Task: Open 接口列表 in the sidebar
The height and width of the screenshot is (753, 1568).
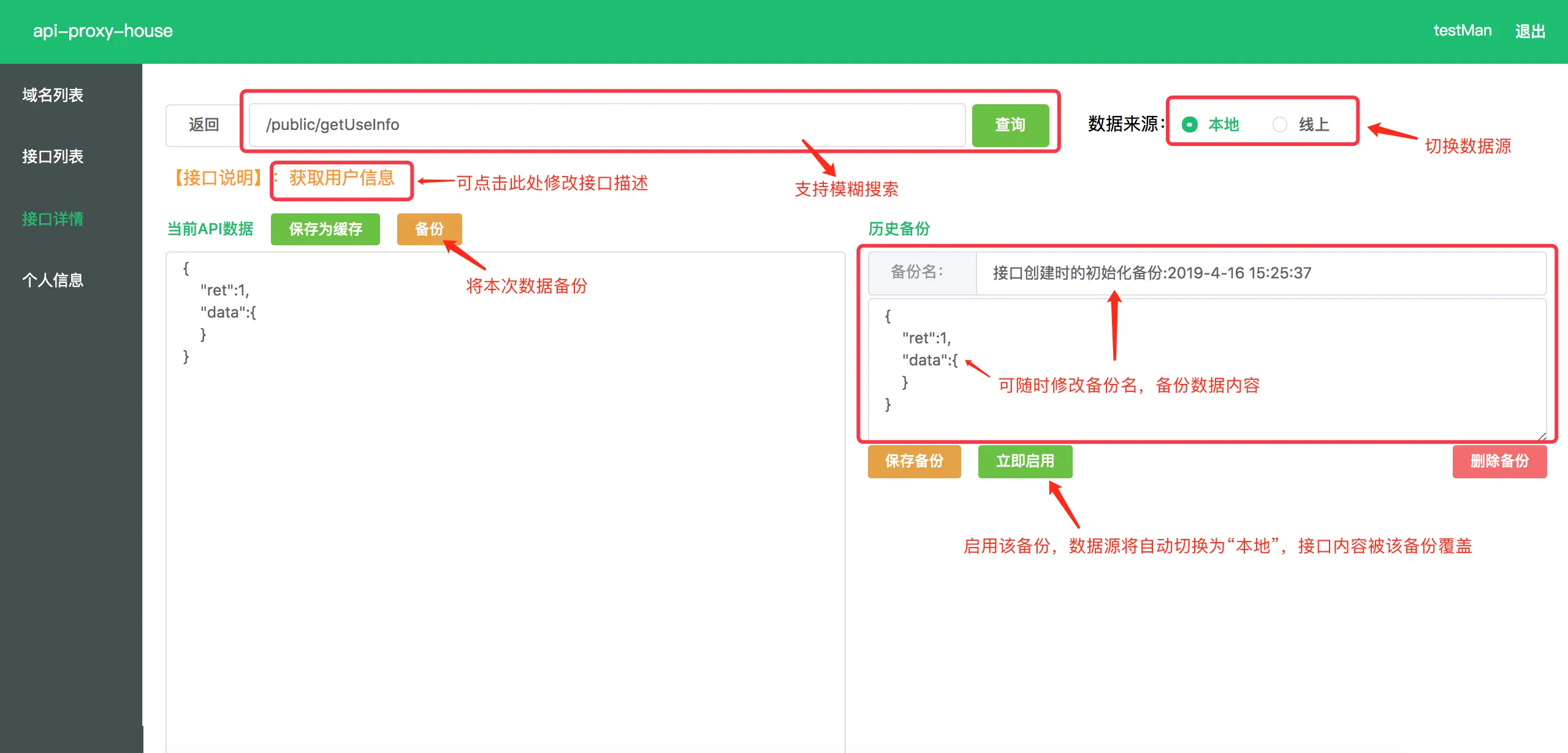Action: (53, 156)
